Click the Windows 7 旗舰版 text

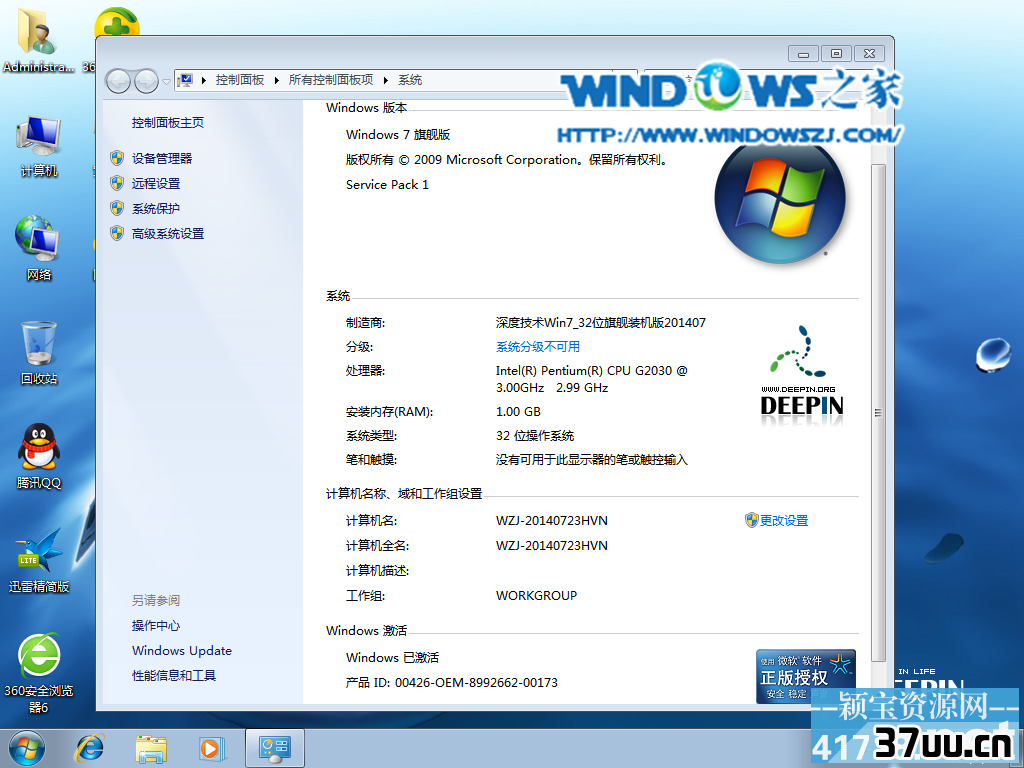click(x=398, y=135)
